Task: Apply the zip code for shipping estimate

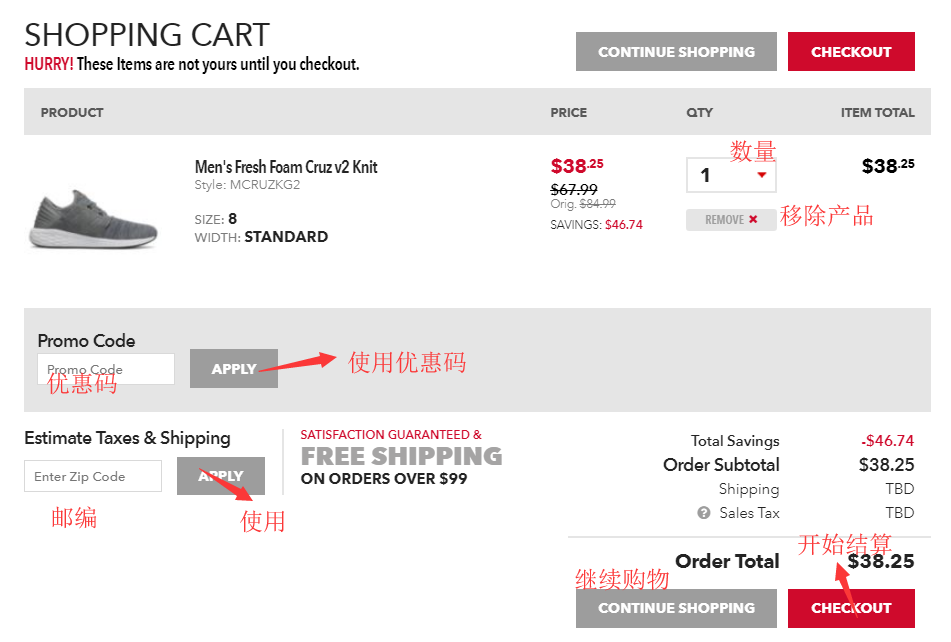Action: tap(221, 476)
